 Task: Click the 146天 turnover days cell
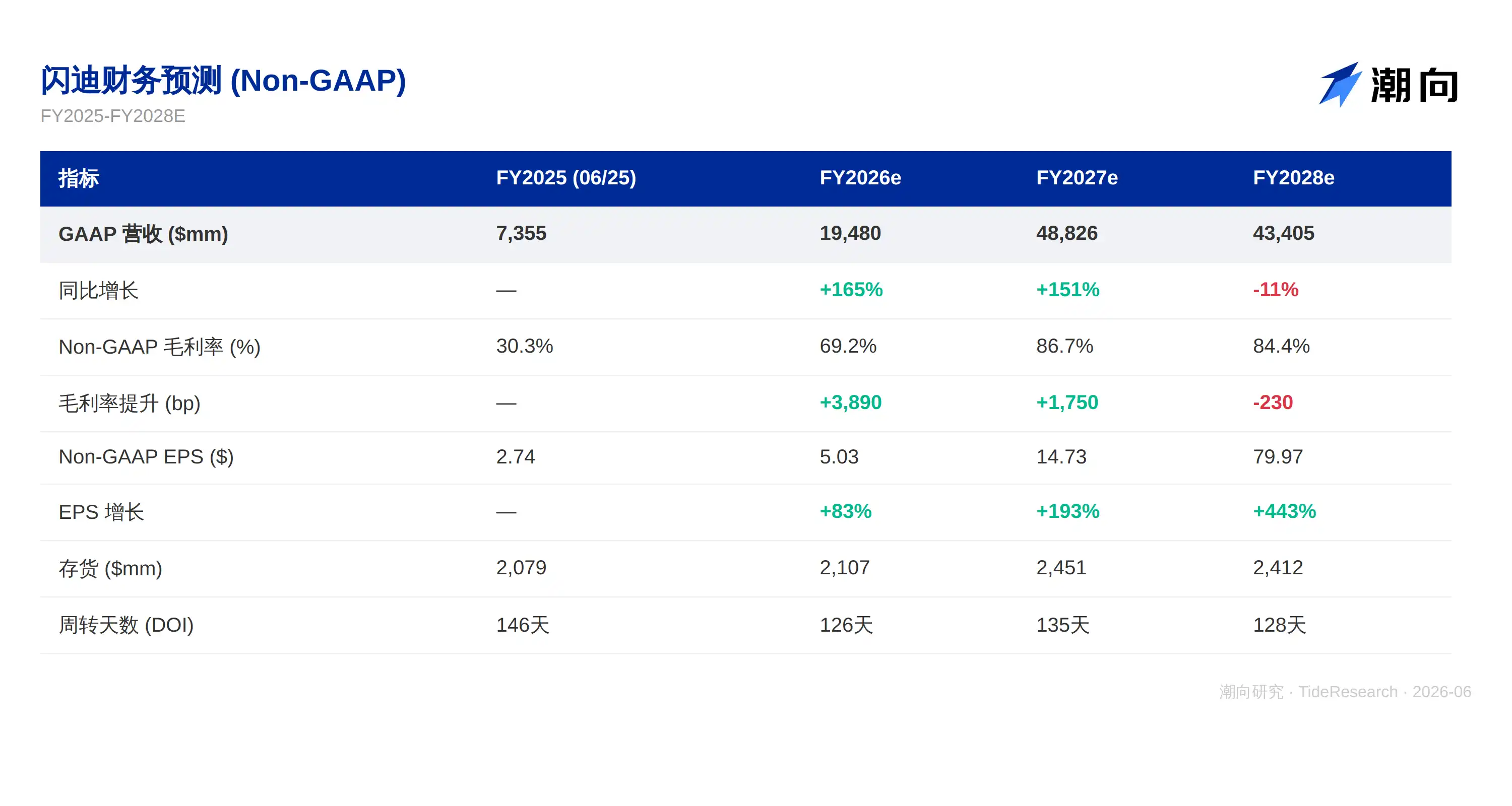522,625
